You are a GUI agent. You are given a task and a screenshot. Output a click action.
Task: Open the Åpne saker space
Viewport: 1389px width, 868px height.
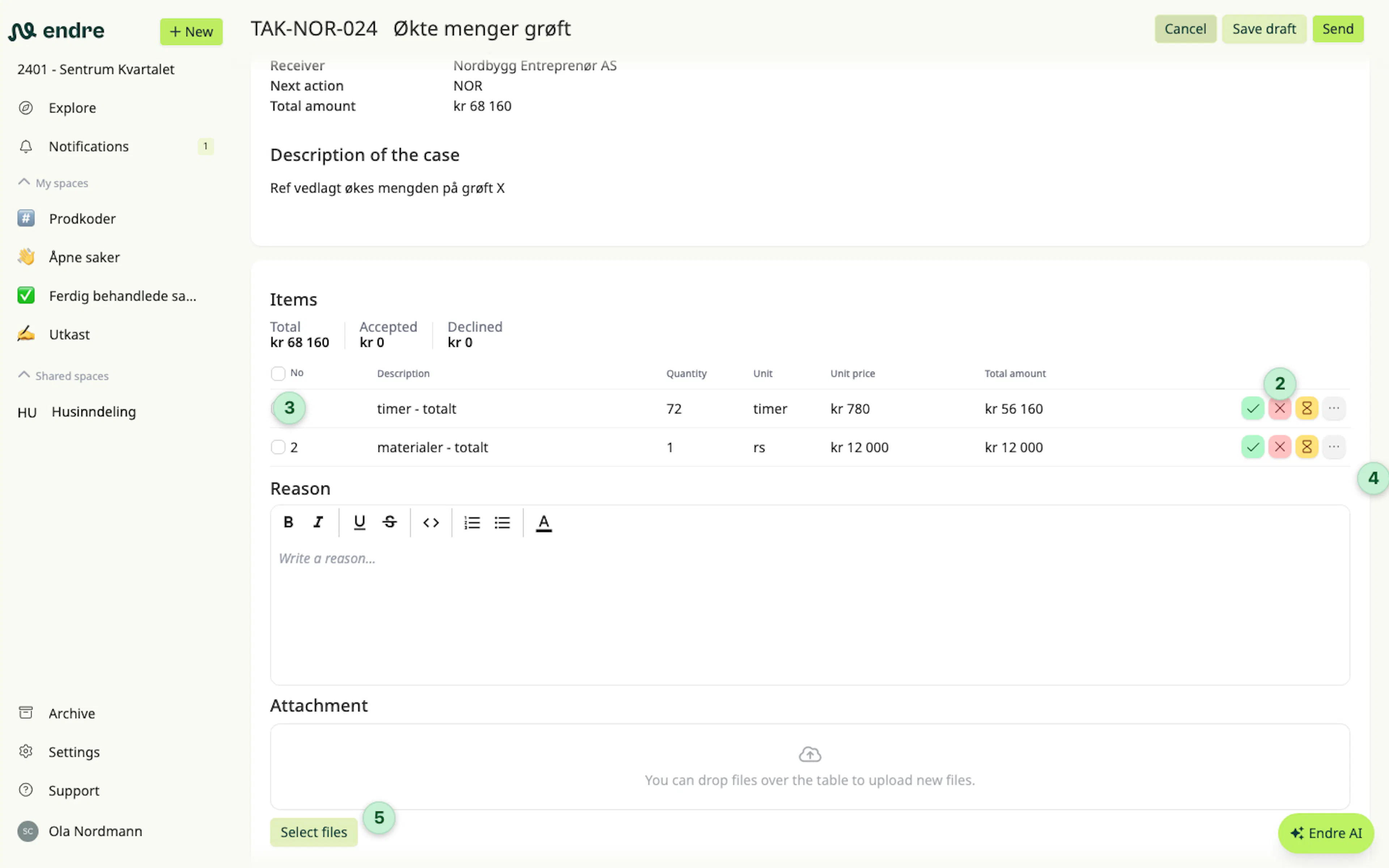pos(84,257)
